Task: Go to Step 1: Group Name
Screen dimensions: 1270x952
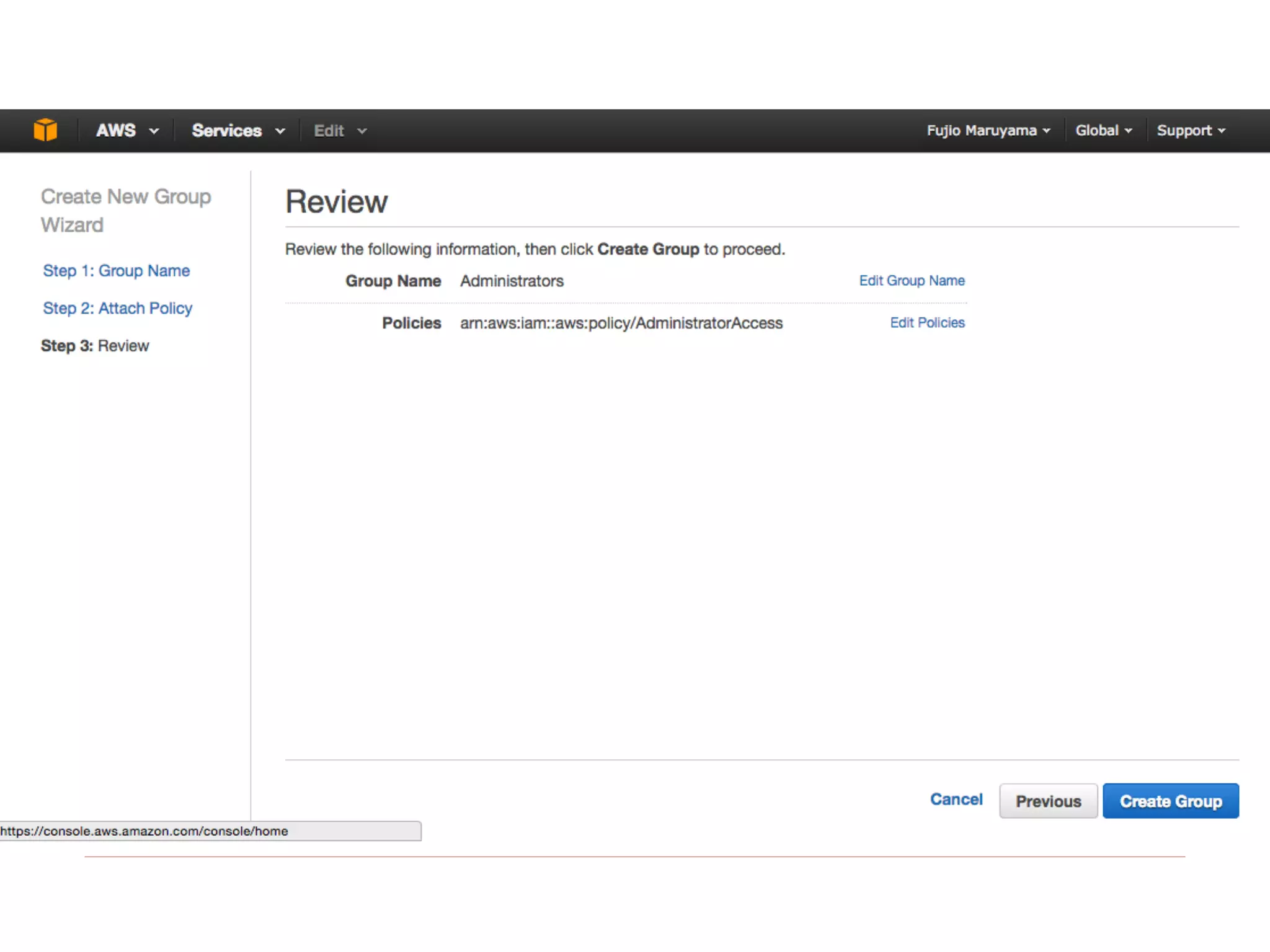Action: click(x=116, y=271)
